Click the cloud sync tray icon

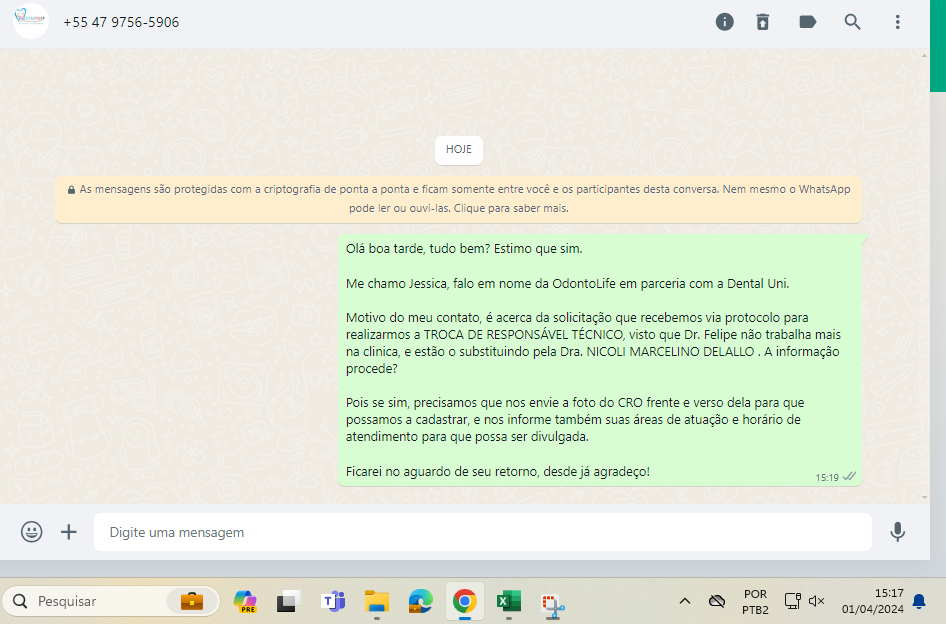point(717,601)
